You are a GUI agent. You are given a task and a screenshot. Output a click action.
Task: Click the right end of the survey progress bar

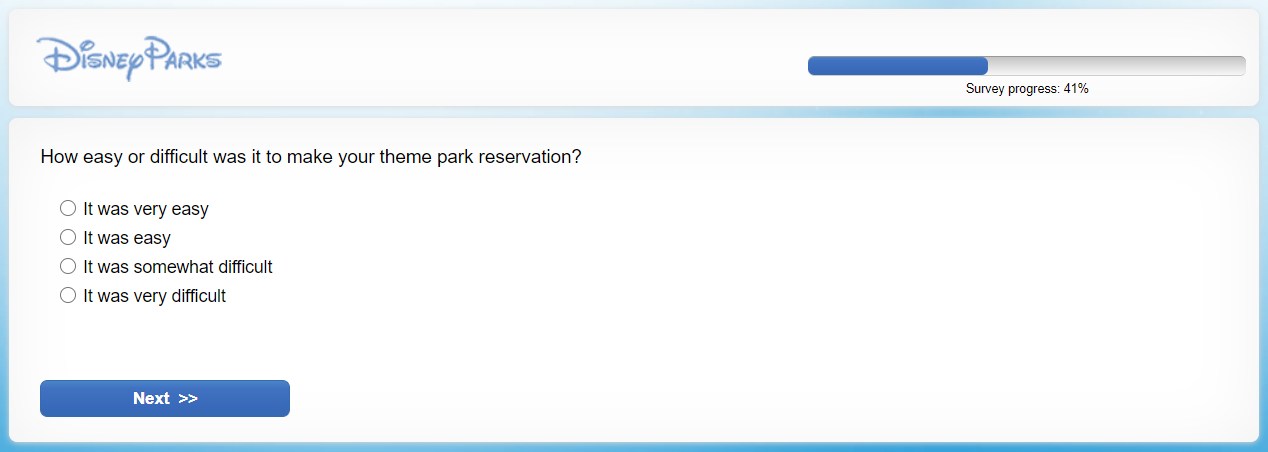click(1240, 66)
